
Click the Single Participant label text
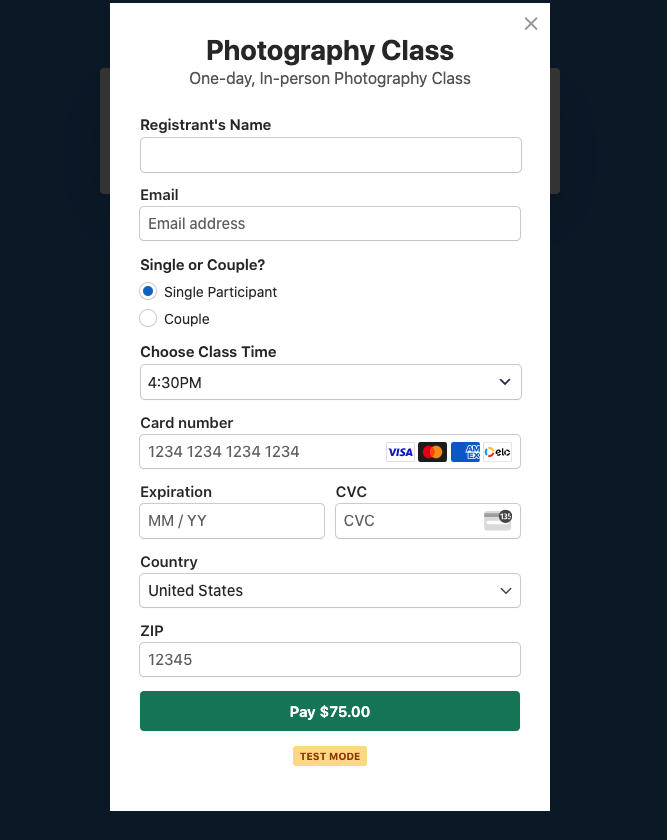[220, 292]
